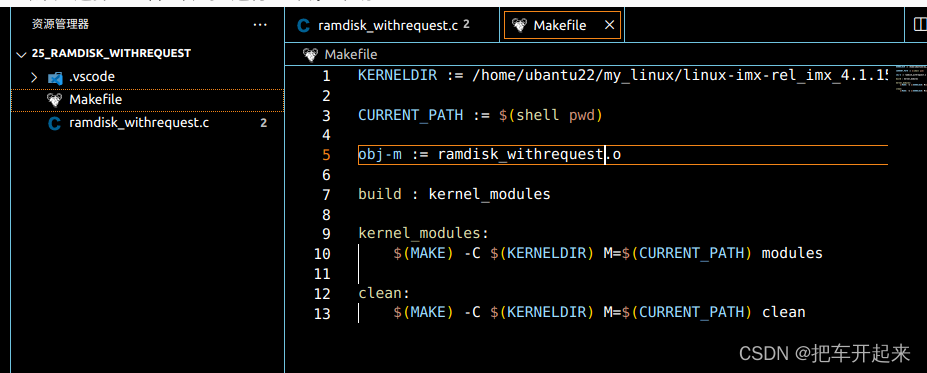Click the Makefile icon in the active tab

(x=519, y=25)
